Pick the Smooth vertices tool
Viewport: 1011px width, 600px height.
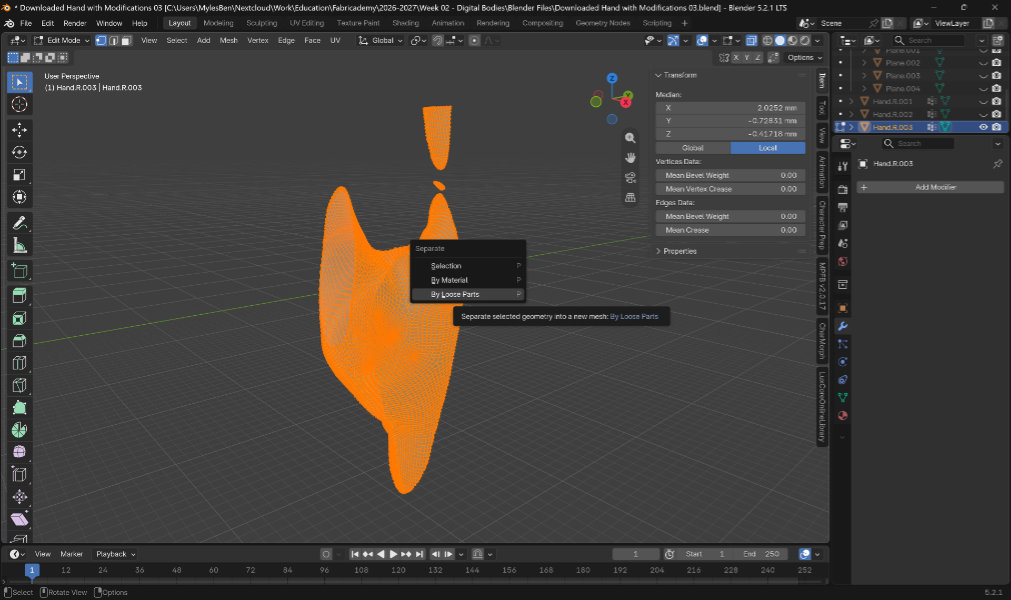(x=19, y=452)
